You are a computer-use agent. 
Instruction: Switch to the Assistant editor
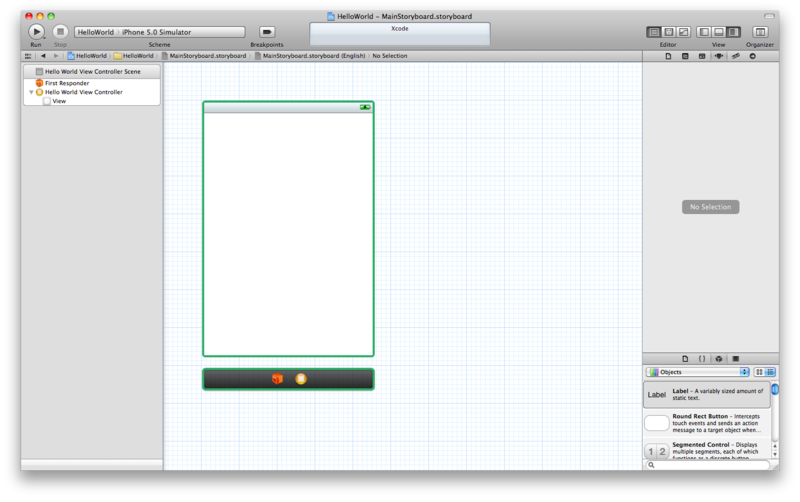(669, 32)
